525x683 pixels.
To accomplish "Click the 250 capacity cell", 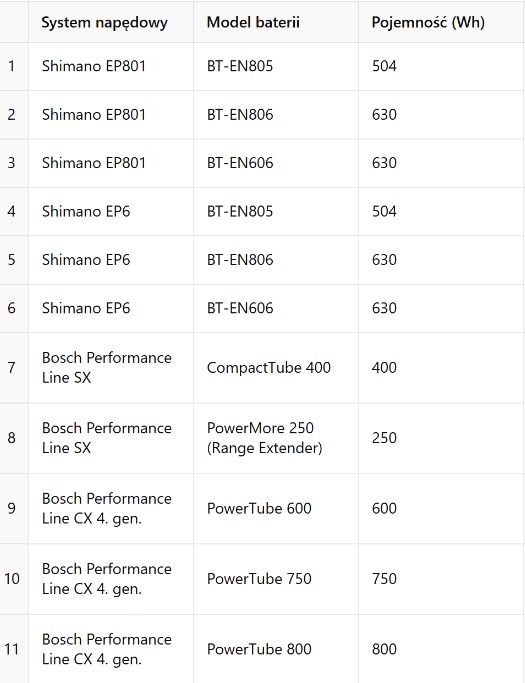I will [441, 438].
